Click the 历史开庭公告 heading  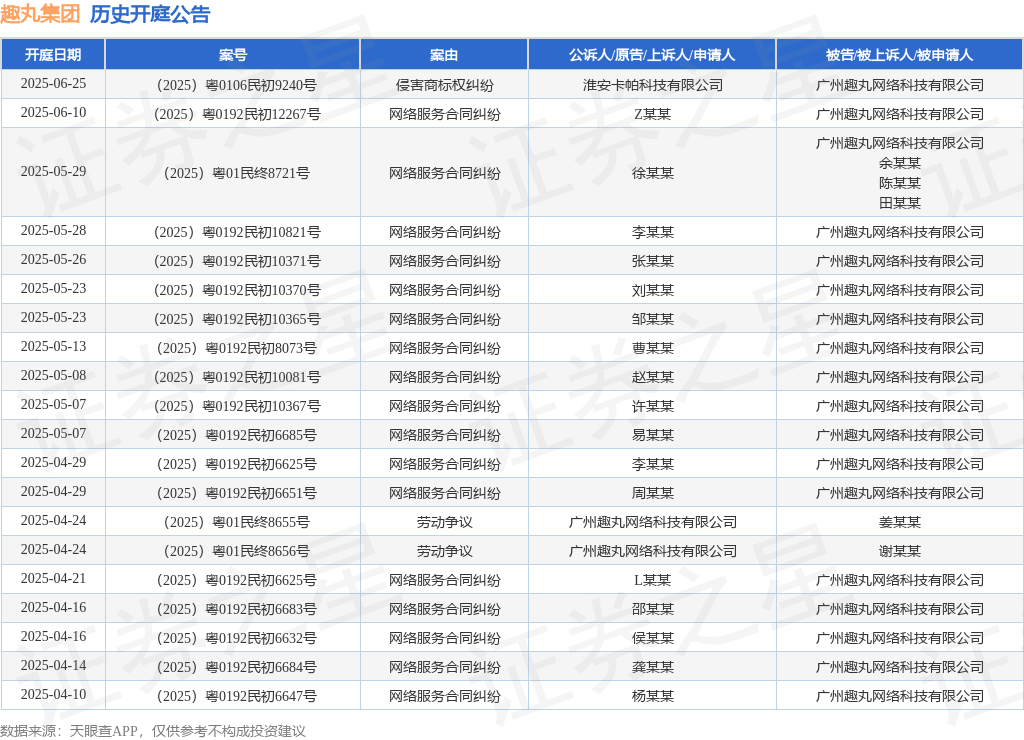(150, 14)
